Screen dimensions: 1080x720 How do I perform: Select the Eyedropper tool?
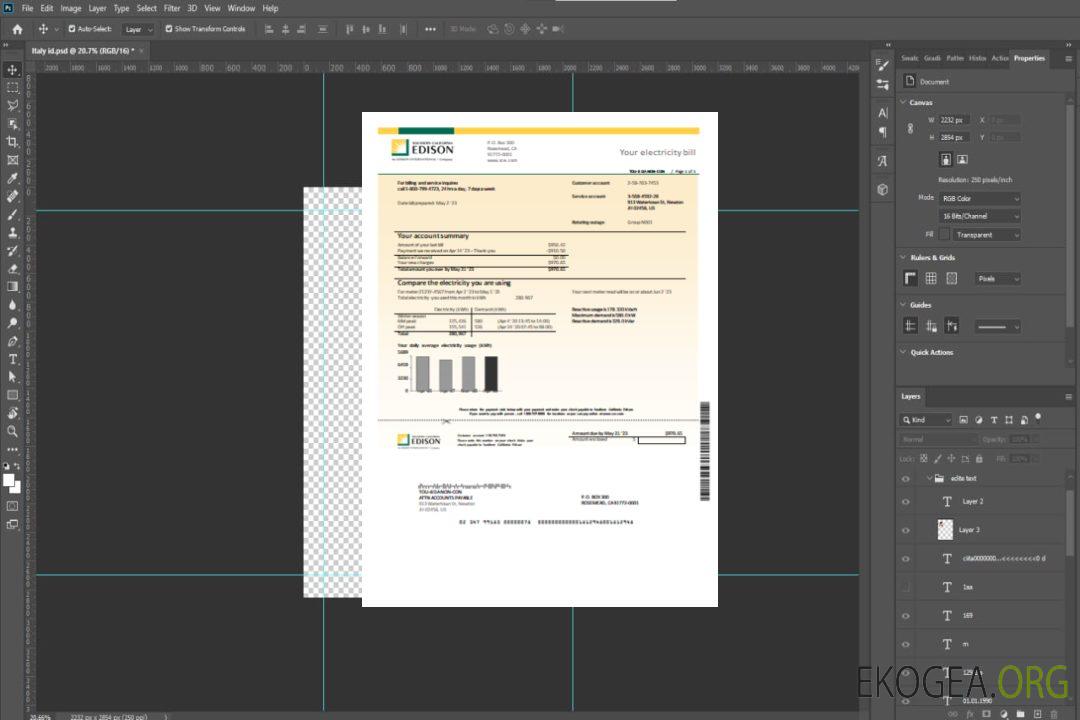point(12,178)
